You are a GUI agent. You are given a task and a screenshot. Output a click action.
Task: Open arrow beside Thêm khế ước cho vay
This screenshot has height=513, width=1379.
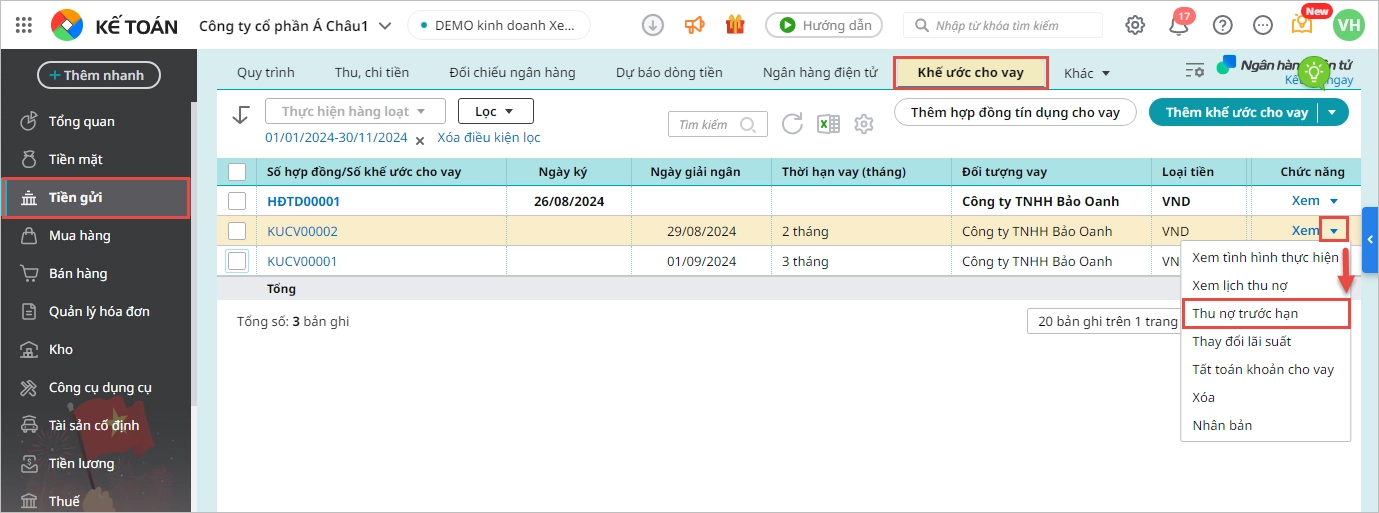coord(1333,112)
